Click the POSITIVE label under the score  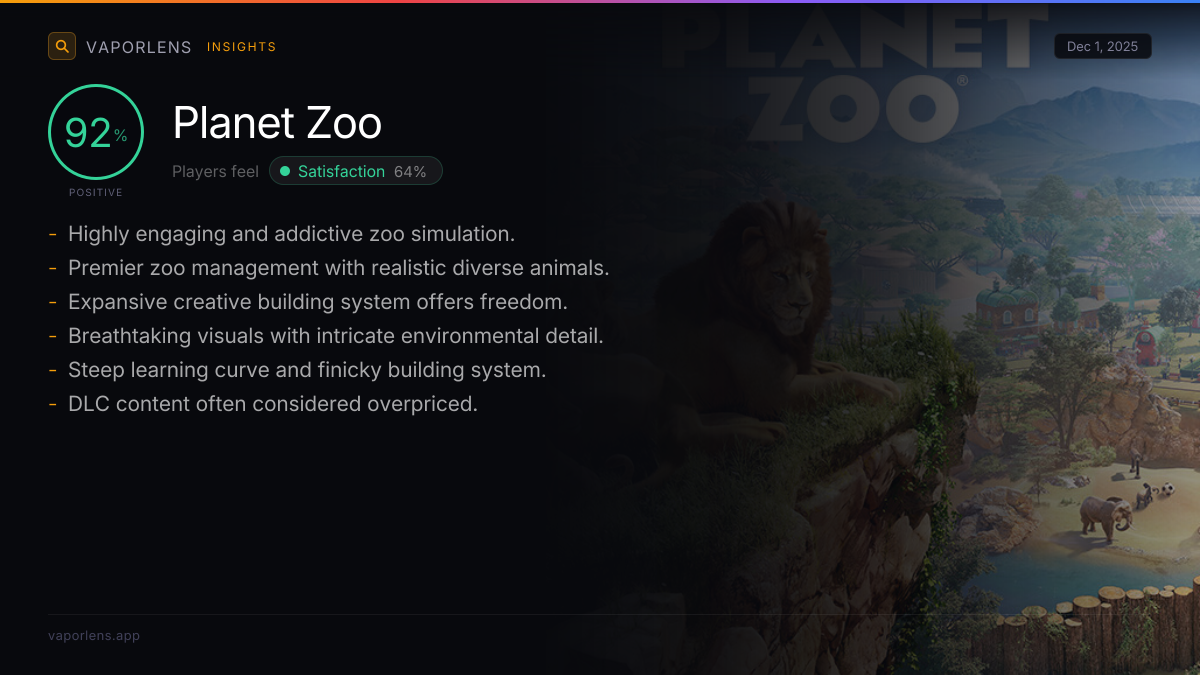pos(96,192)
